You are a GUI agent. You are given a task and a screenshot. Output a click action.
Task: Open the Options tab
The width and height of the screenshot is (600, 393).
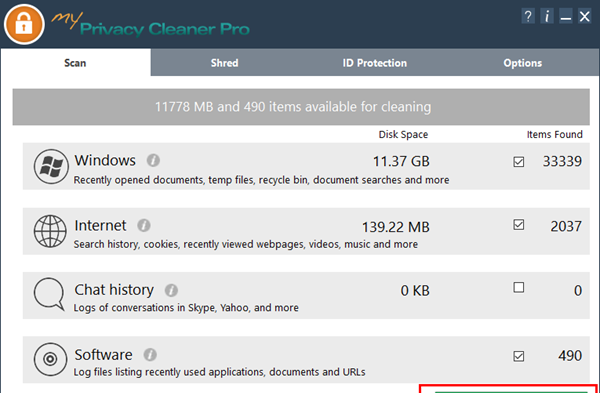[523, 63]
